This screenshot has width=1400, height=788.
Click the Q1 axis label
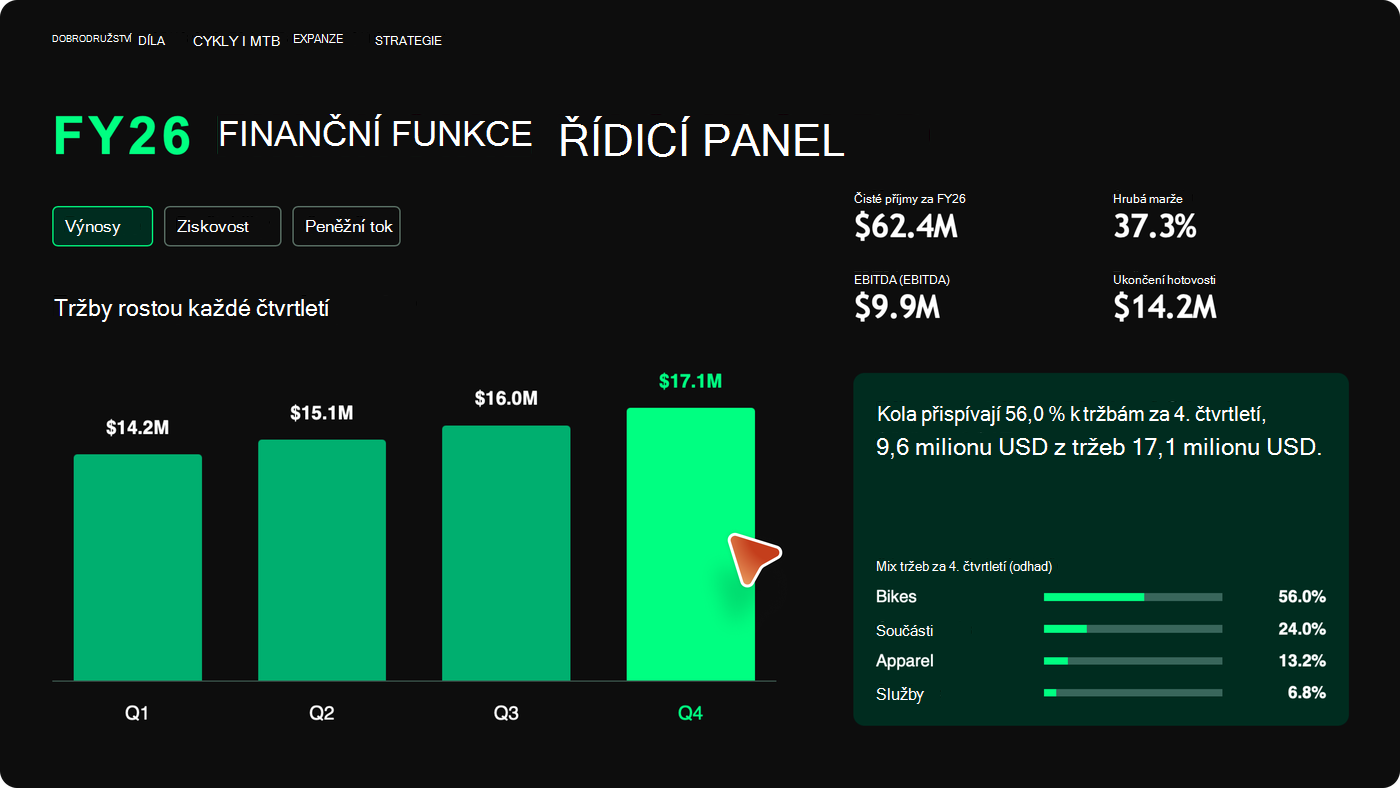point(137,714)
